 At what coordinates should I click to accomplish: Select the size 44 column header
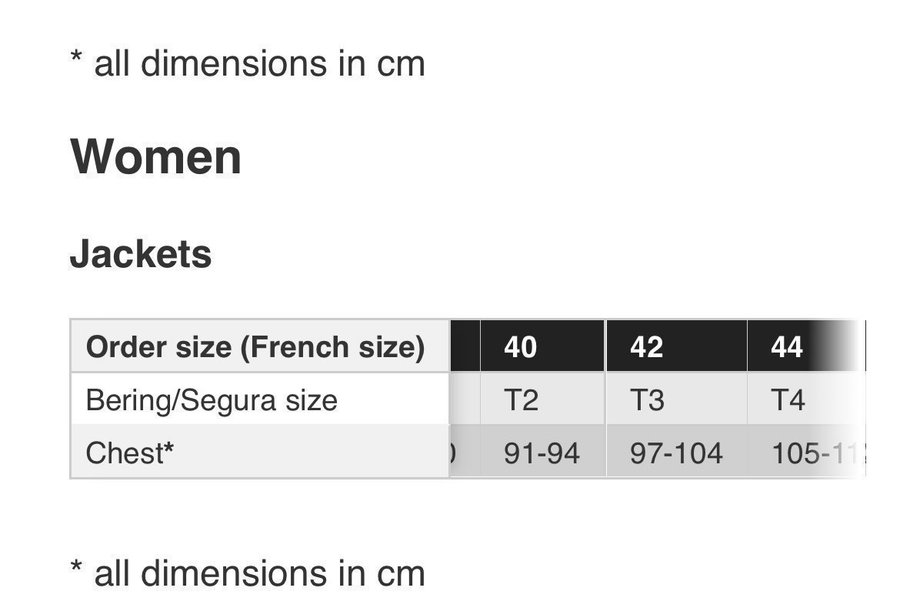pyautogui.click(x=806, y=346)
